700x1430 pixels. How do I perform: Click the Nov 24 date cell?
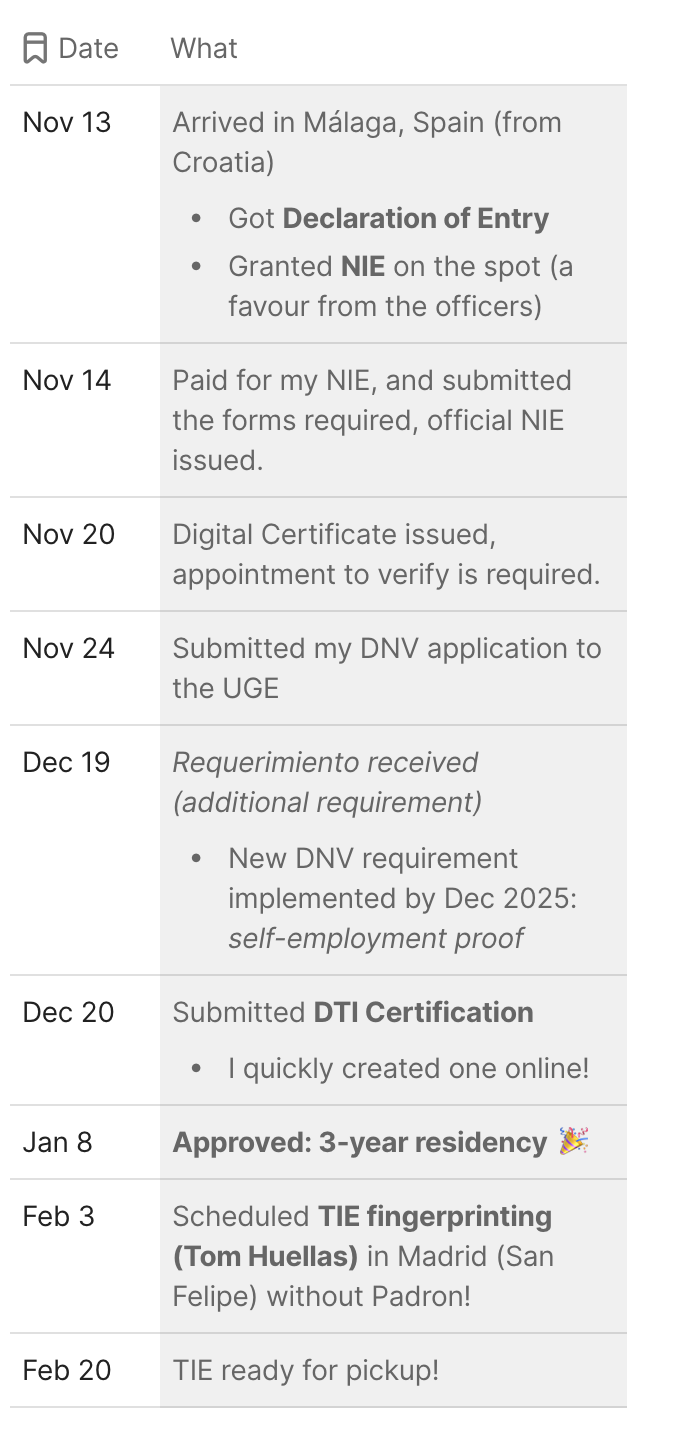[x=69, y=648]
